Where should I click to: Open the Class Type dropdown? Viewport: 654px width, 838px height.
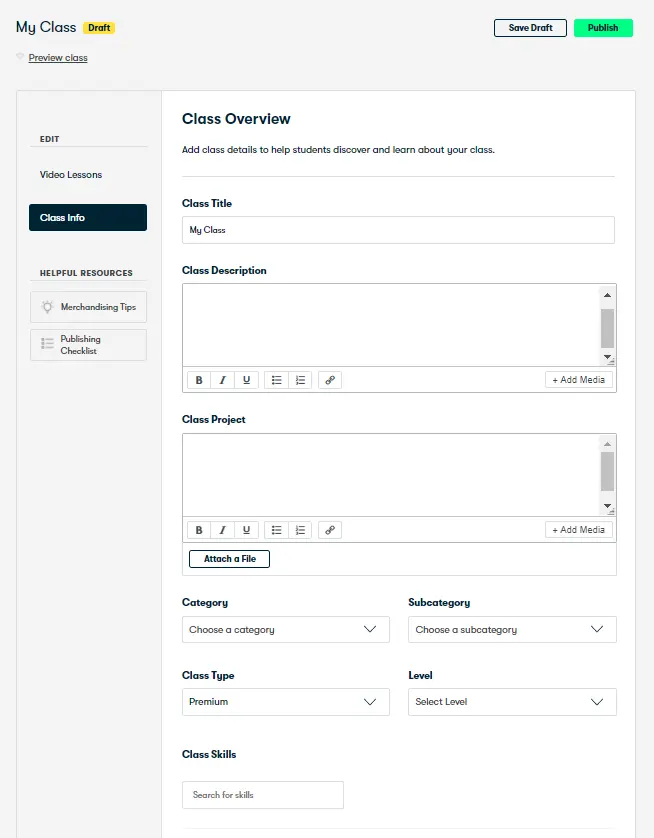point(285,702)
